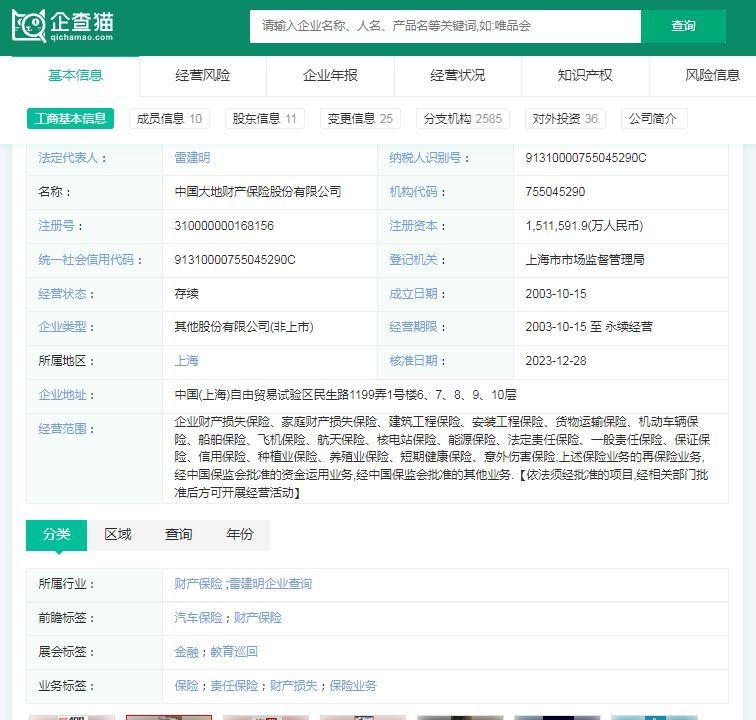Select the 分类 tab
The width and height of the screenshot is (756, 720).
pyautogui.click(x=56, y=534)
